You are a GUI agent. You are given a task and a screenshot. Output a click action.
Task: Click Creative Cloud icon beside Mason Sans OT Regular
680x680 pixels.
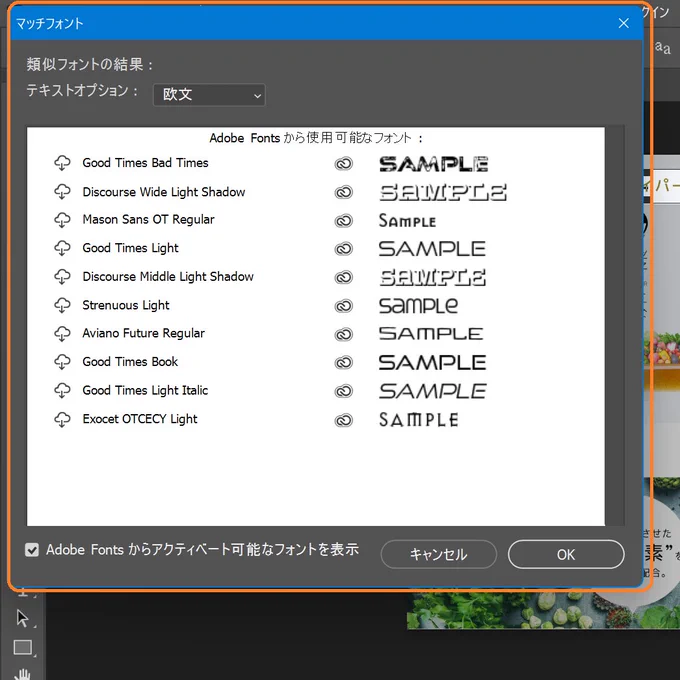343,221
